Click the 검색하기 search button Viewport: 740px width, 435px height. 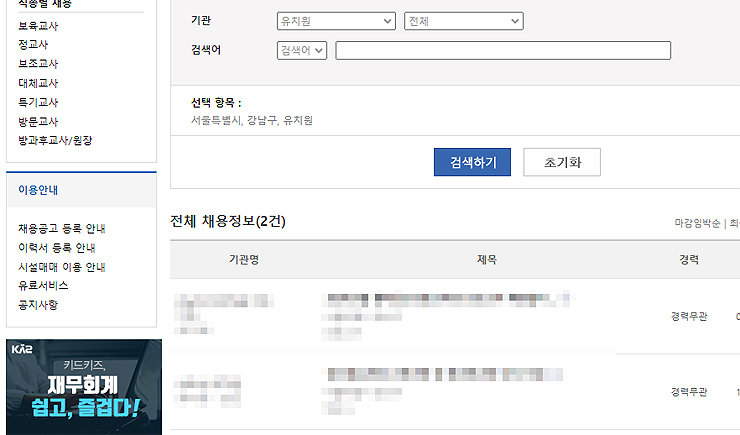(472, 162)
